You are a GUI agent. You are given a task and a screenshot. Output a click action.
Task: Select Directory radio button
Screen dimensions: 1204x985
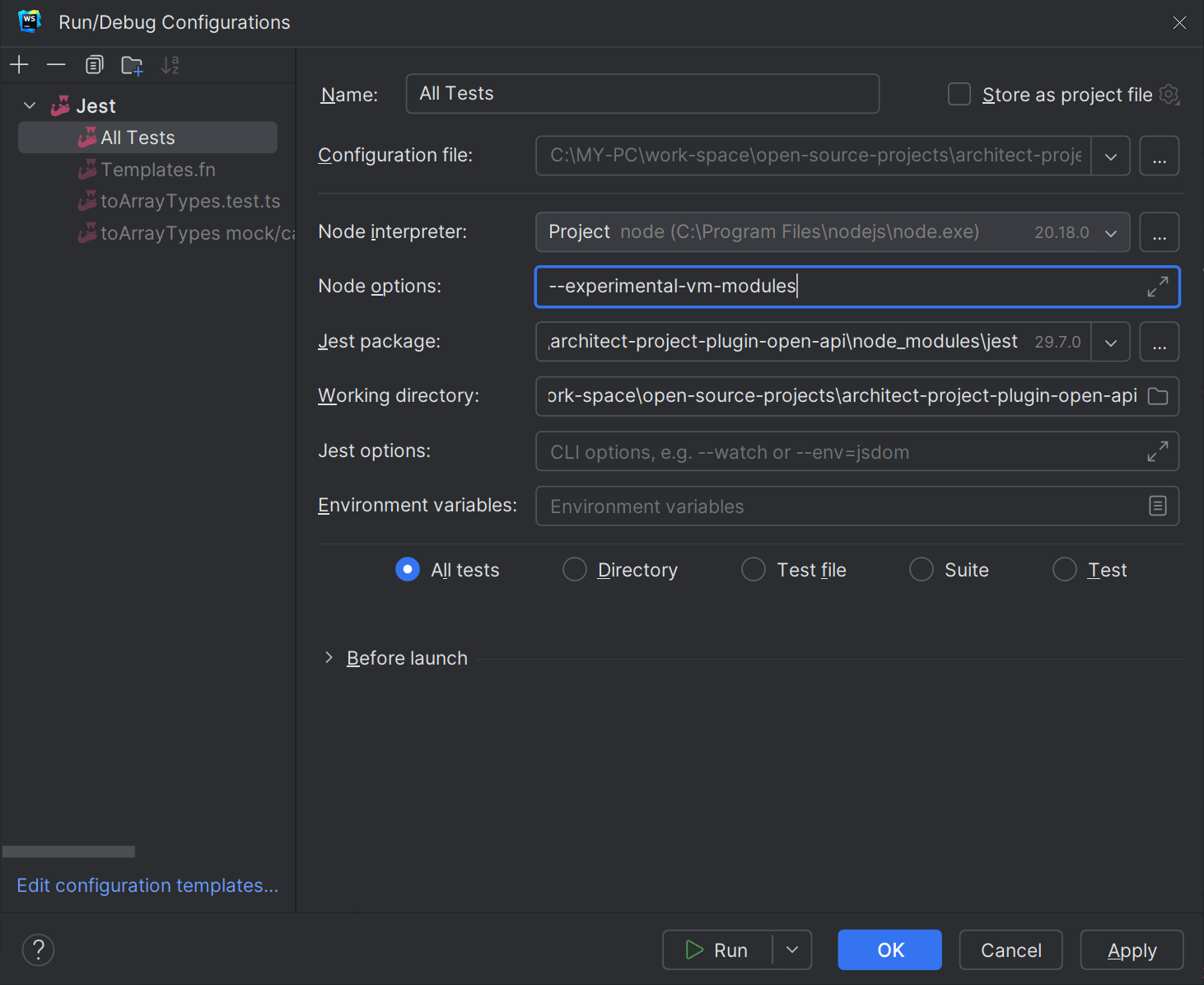tap(574, 569)
